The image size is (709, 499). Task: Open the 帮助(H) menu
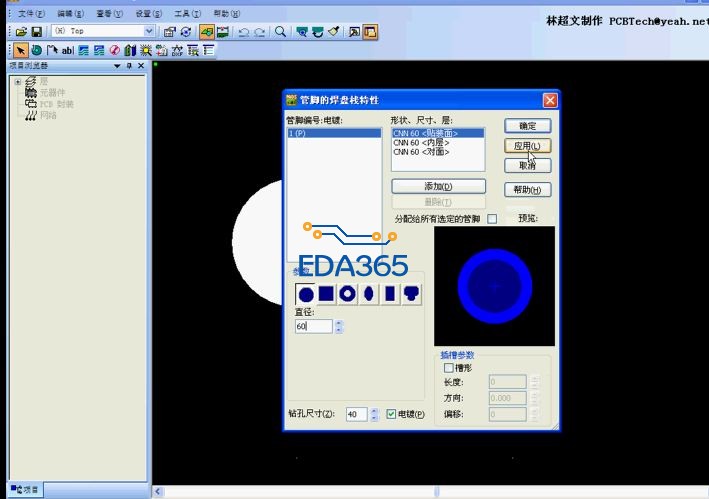coord(227,14)
